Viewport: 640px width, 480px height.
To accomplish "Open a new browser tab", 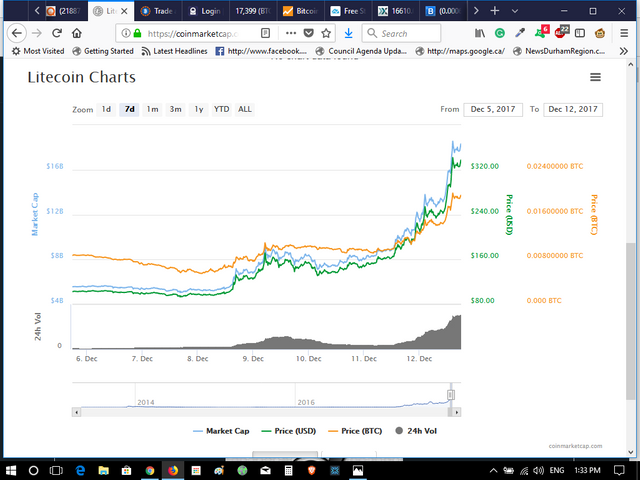I will click(x=495, y=11).
